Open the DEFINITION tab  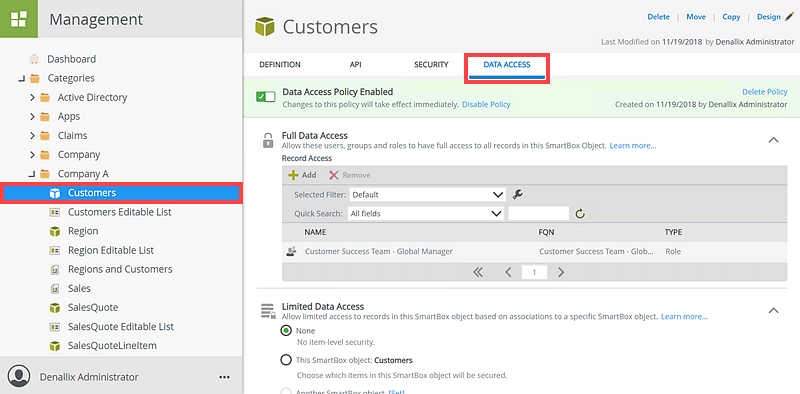click(x=280, y=65)
